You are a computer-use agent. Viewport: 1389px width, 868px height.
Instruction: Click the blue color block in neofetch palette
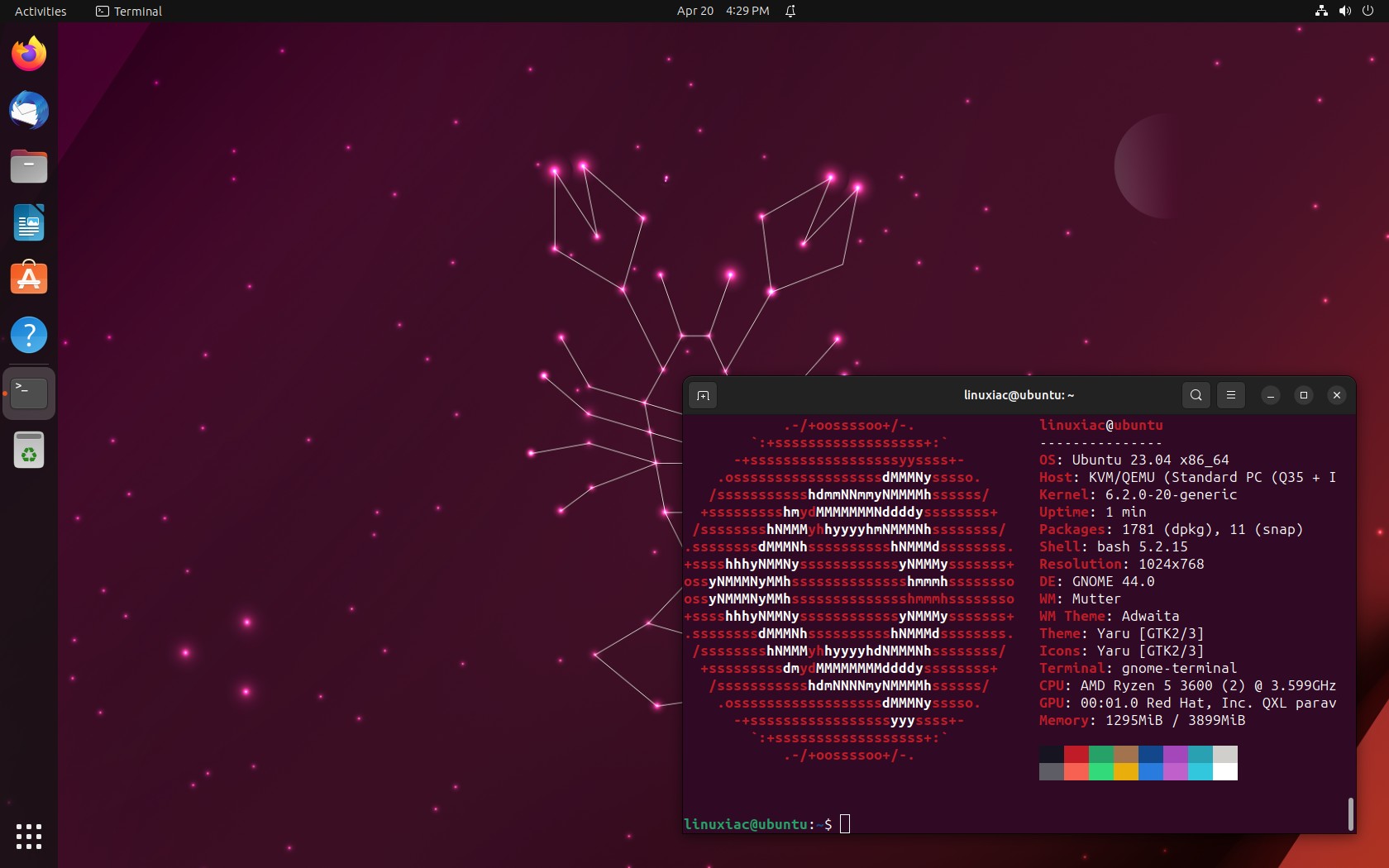click(1151, 754)
